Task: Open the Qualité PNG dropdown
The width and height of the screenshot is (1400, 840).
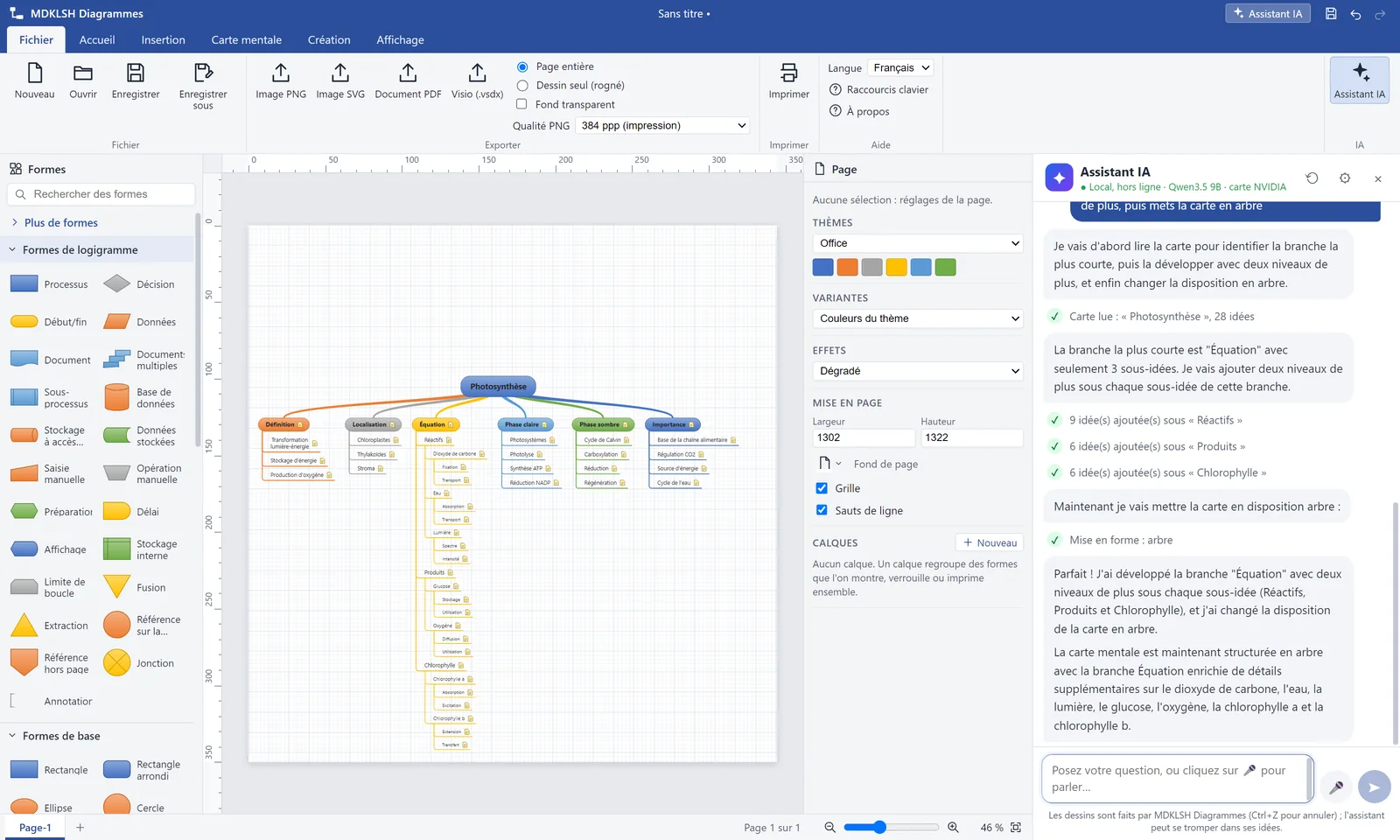Action: [x=663, y=126]
